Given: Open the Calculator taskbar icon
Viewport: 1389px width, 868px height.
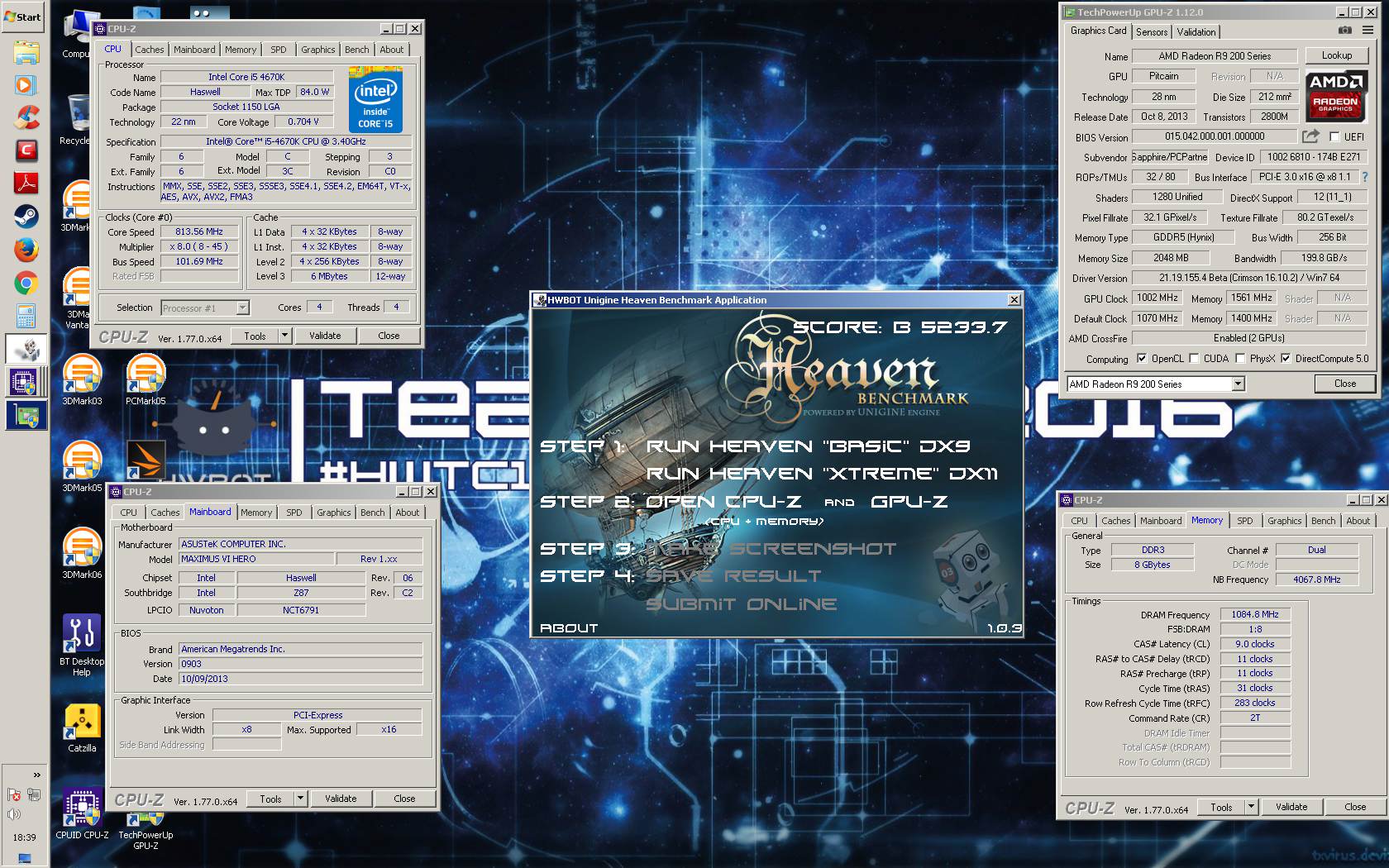Looking at the screenshot, I should click(x=26, y=316).
